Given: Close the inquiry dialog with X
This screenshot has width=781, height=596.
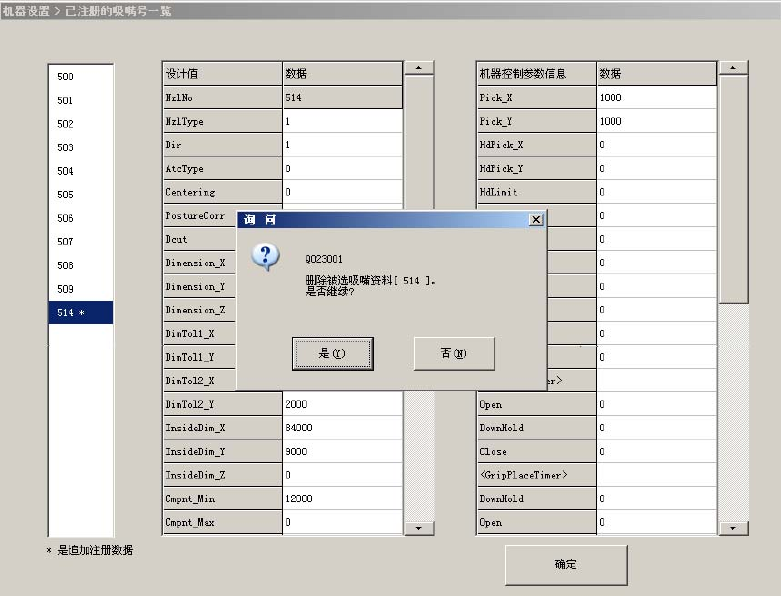Looking at the screenshot, I should [x=536, y=220].
